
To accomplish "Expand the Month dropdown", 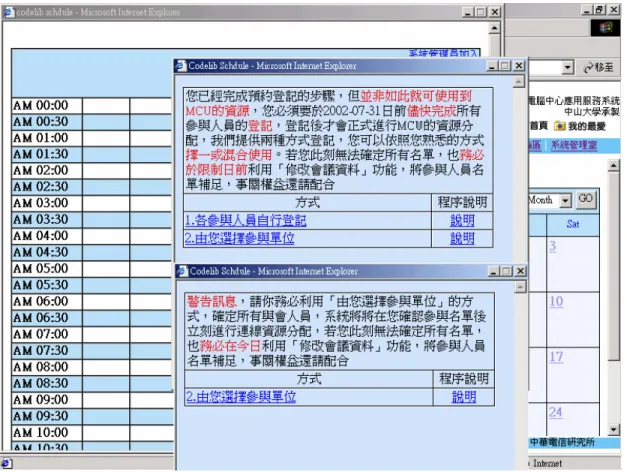I will click(565, 200).
